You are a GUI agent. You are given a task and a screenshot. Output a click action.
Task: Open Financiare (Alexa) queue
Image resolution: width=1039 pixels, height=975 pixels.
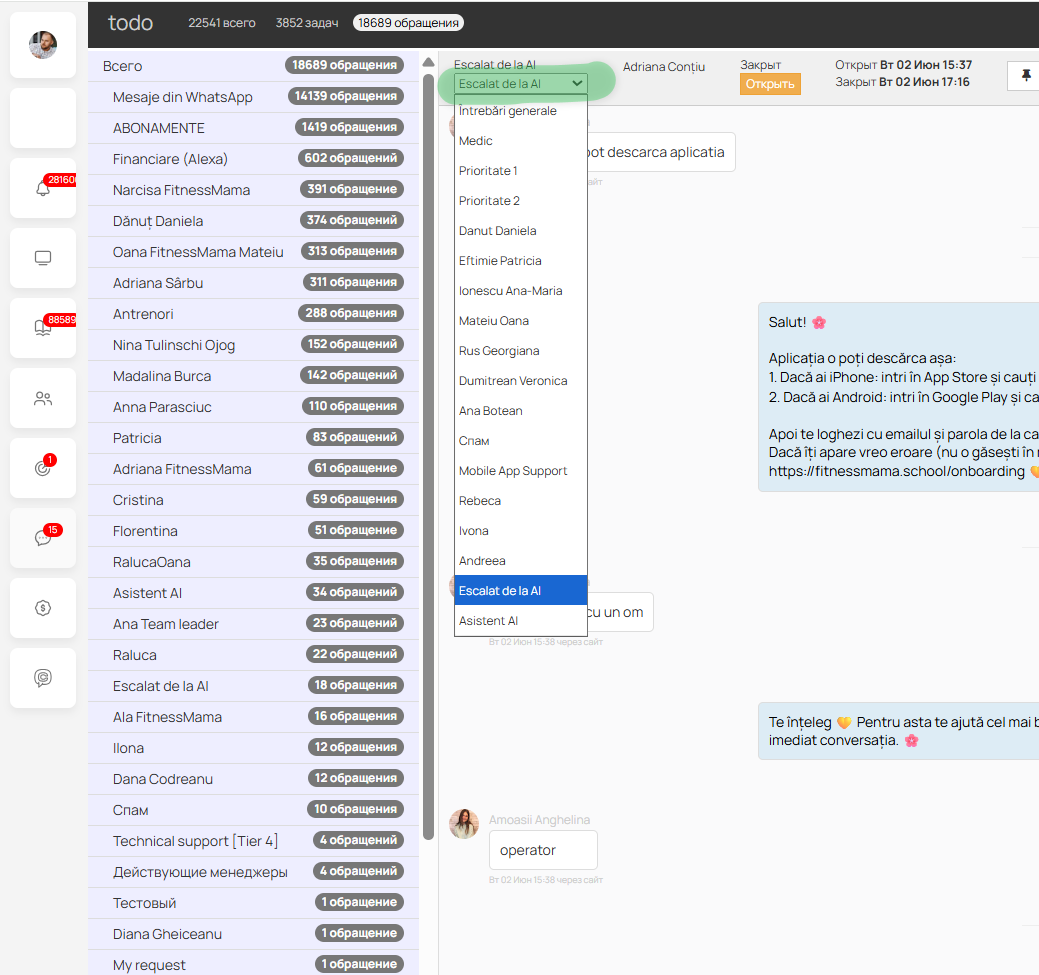[x=253, y=159]
